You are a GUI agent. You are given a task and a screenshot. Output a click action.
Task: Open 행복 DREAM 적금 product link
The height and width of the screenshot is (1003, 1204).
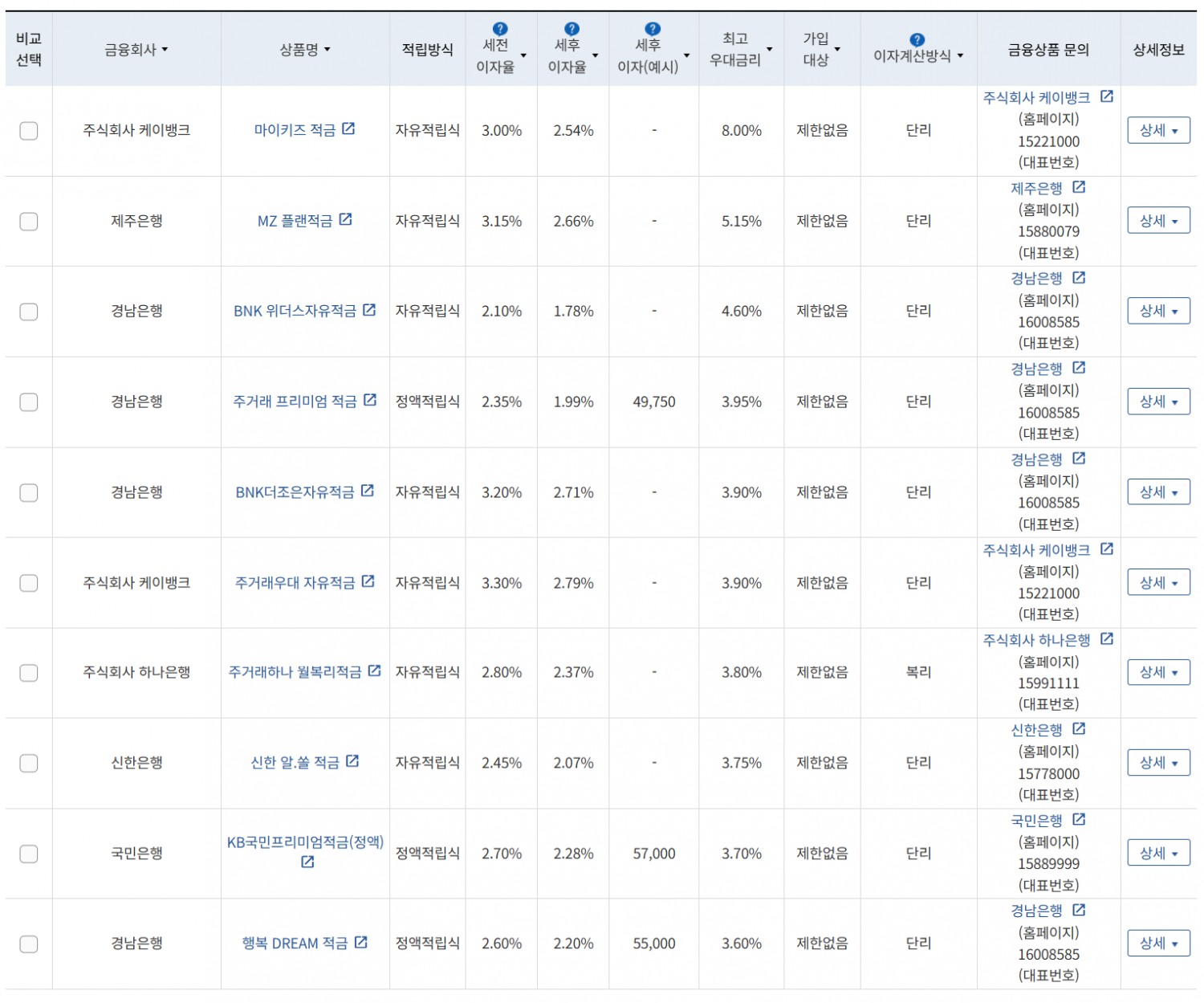[295, 944]
